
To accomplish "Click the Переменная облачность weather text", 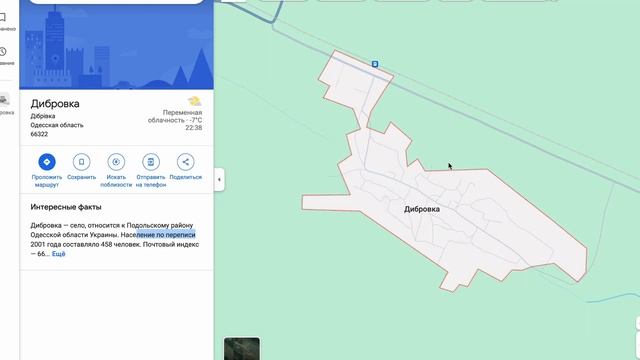I will click(175, 116).
